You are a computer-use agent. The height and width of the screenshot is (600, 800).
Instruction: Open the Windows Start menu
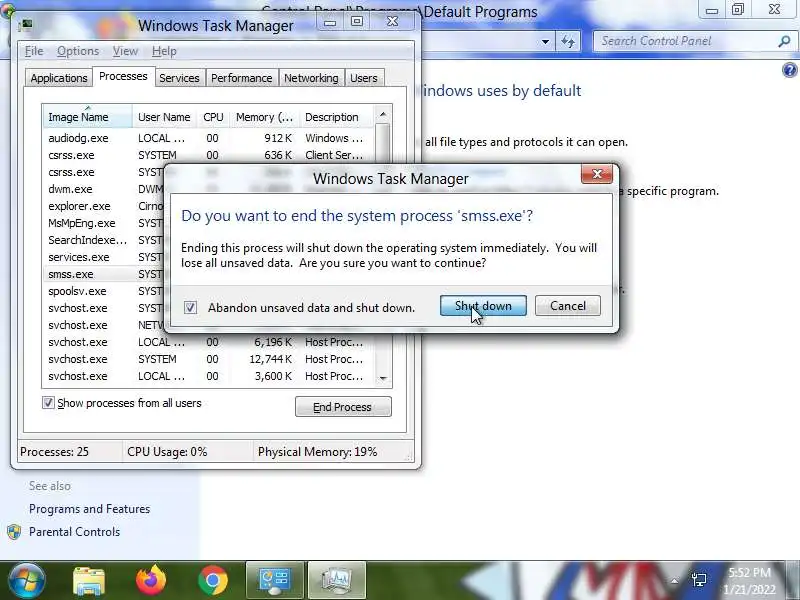(x=26, y=580)
